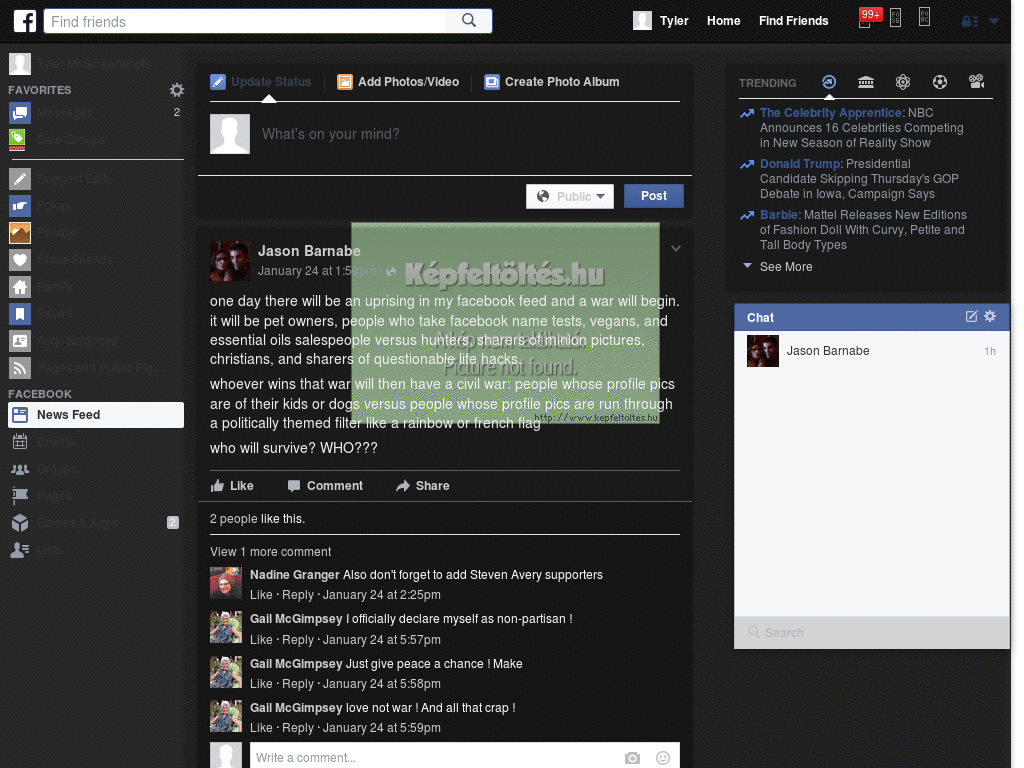Image resolution: width=1024 pixels, height=768 pixels.
Task: Open the Pokes icon
Action: coord(20,206)
